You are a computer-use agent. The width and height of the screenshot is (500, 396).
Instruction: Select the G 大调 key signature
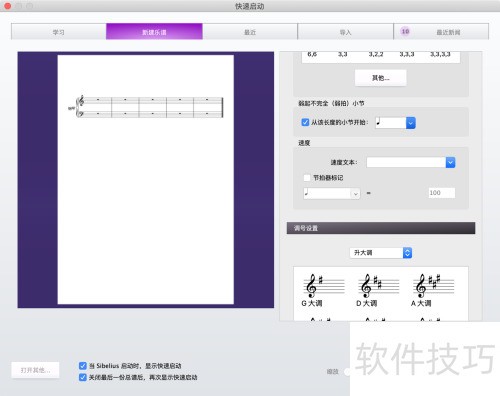[x=323, y=290]
